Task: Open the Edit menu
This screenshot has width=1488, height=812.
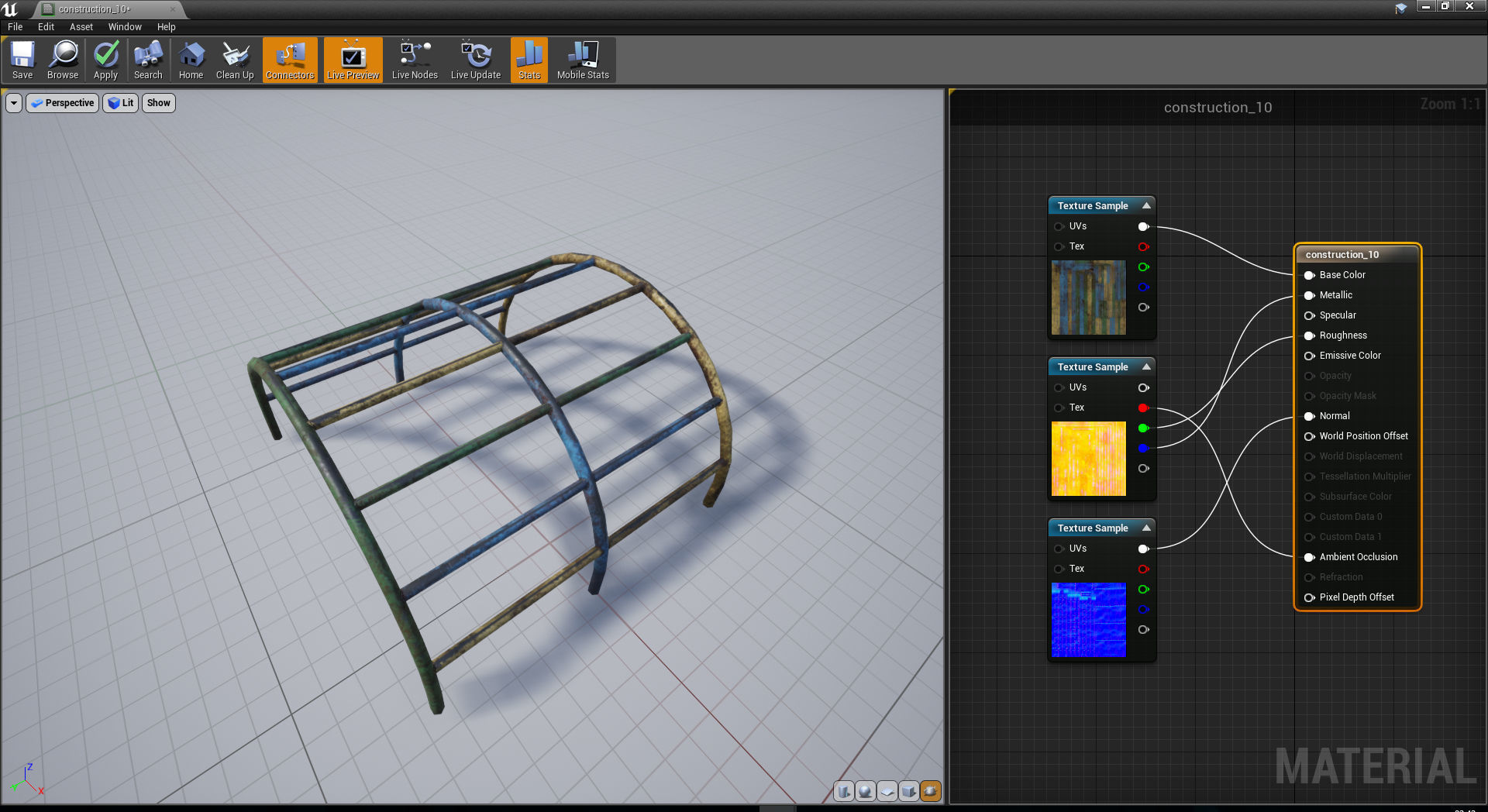Action: tap(46, 26)
